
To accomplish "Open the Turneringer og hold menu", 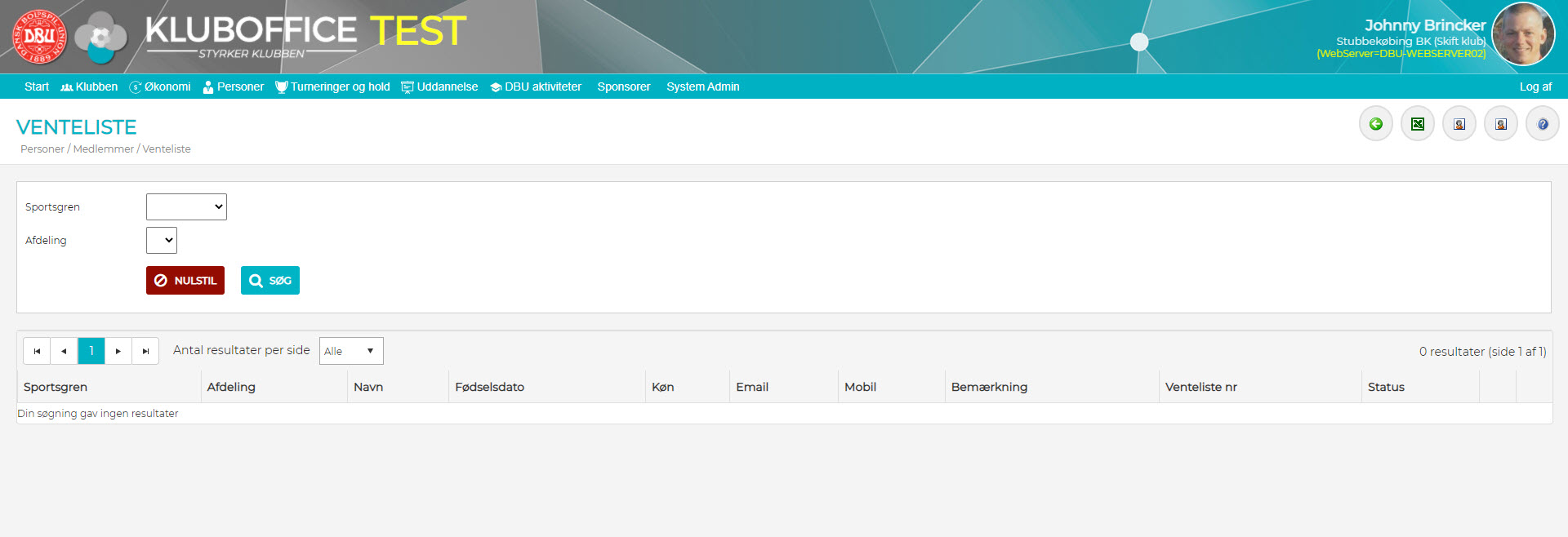I will [333, 87].
